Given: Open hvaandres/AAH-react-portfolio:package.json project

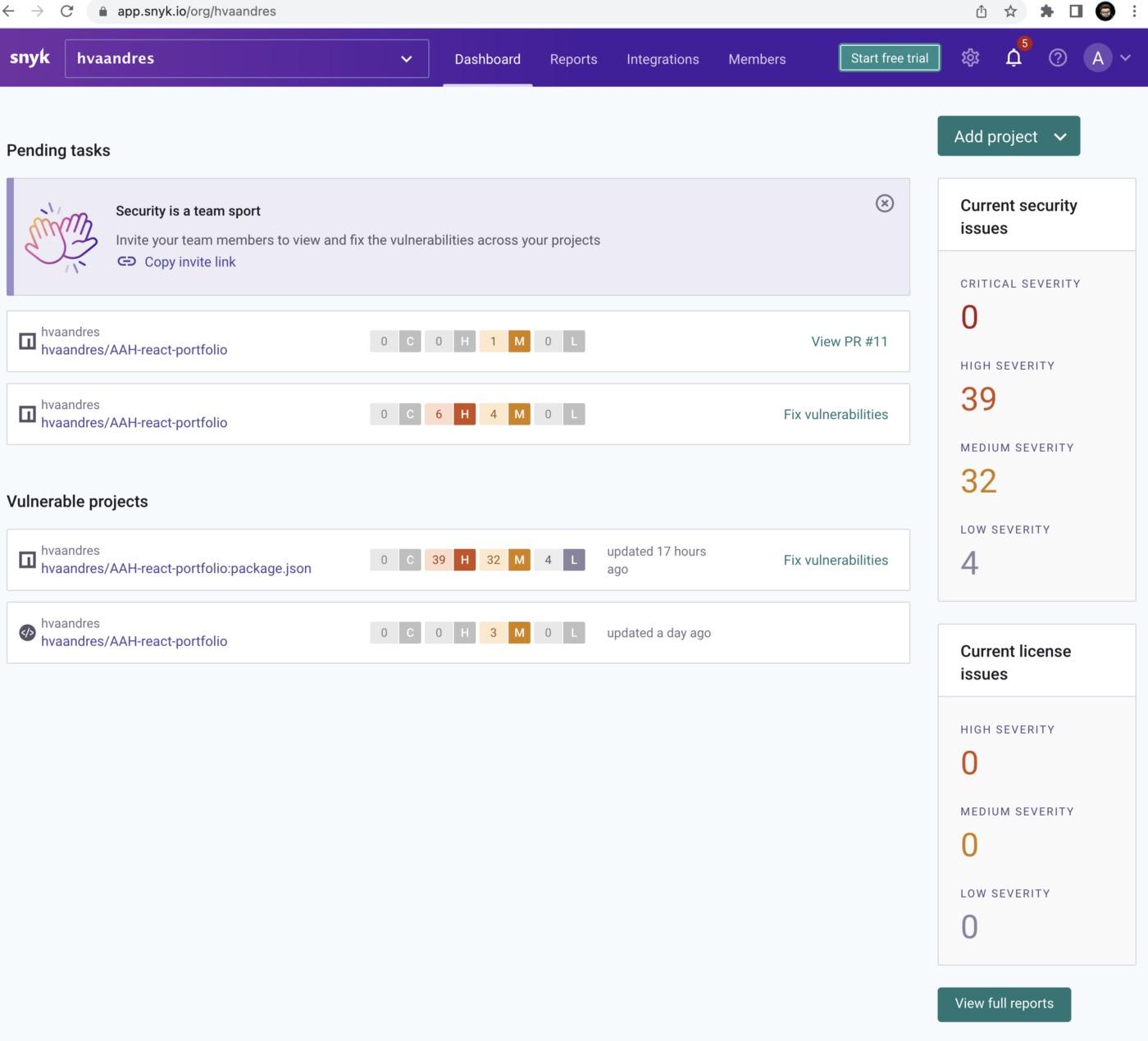Looking at the screenshot, I should (176, 568).
